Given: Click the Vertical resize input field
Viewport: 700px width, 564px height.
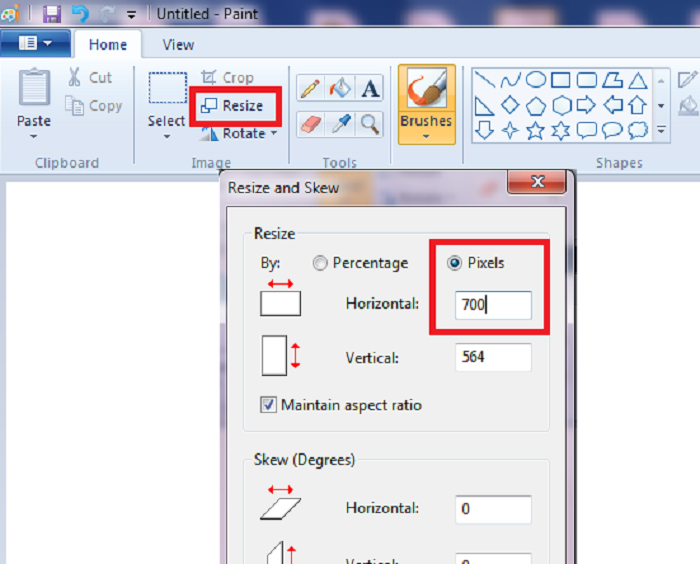Looking at the screenshot, I should [492, 357].
